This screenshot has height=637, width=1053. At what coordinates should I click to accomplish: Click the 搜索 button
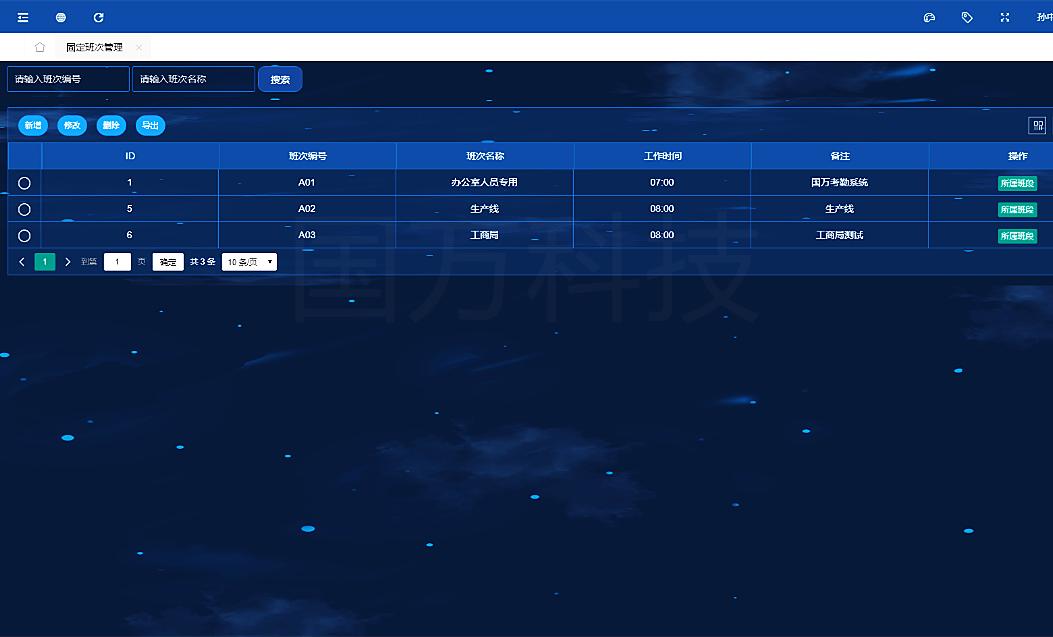pyautogui.click(x=280, y=79)
